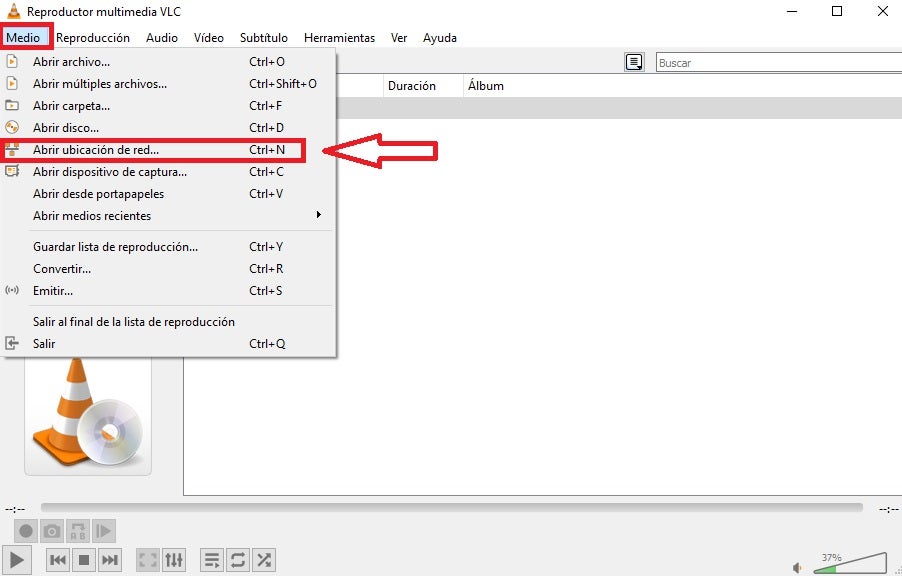Click the elapsed time label

(x=15, y=509)
